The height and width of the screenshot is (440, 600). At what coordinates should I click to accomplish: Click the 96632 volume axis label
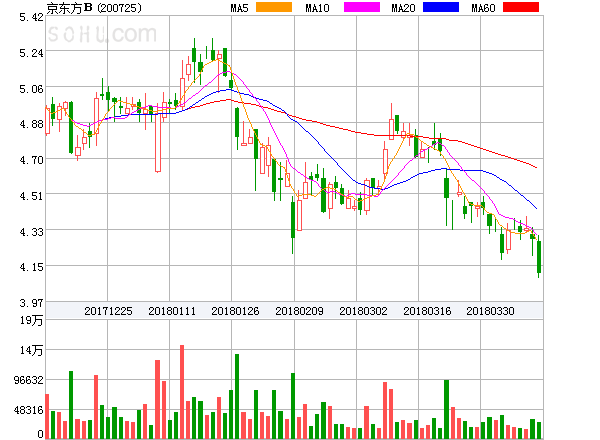pos(29,380)
